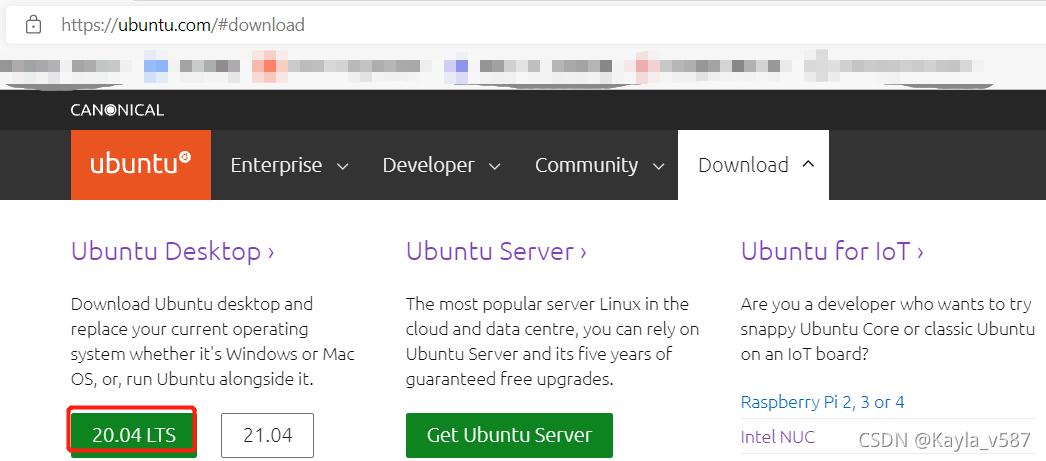The height and width of the screenshot is (461, 1046).
Task: Download the 20.04 LTS desktop release
Action: 133,435
